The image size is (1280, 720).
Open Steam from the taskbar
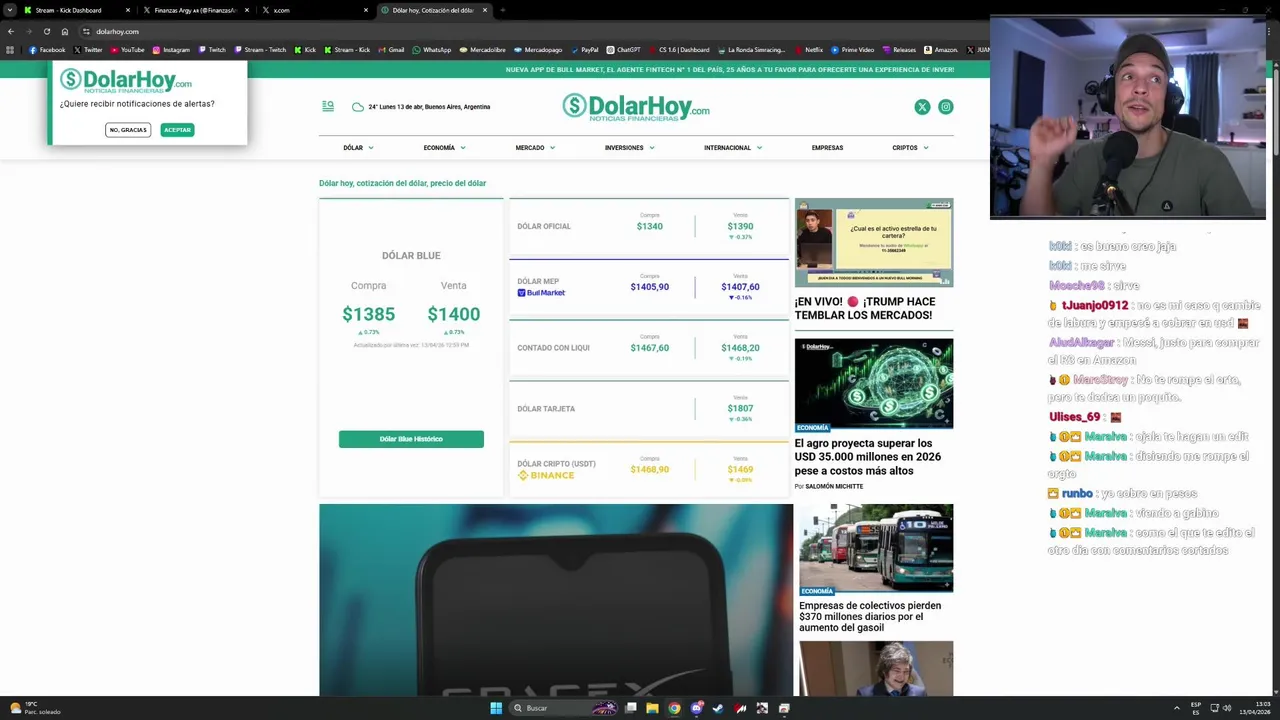718,708
